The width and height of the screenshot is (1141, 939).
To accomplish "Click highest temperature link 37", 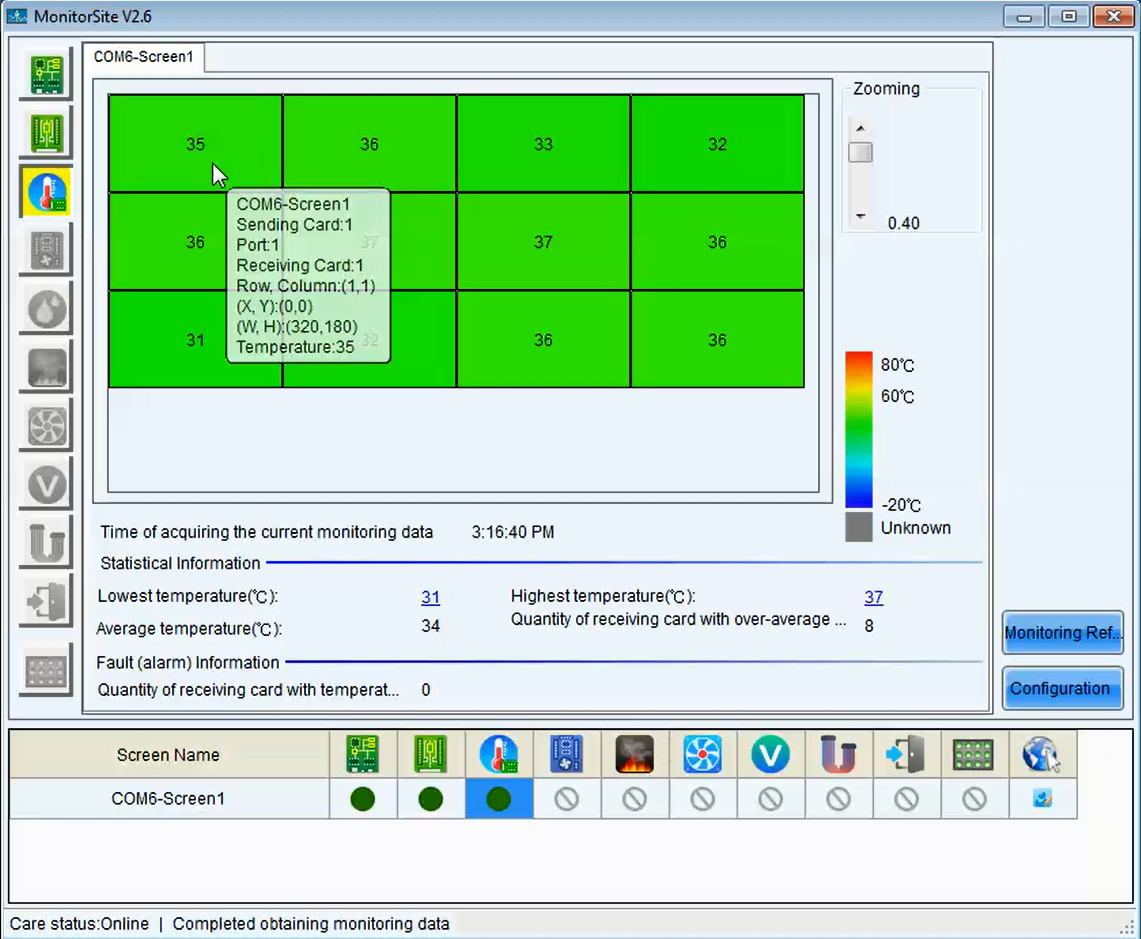I will [873, 597].
